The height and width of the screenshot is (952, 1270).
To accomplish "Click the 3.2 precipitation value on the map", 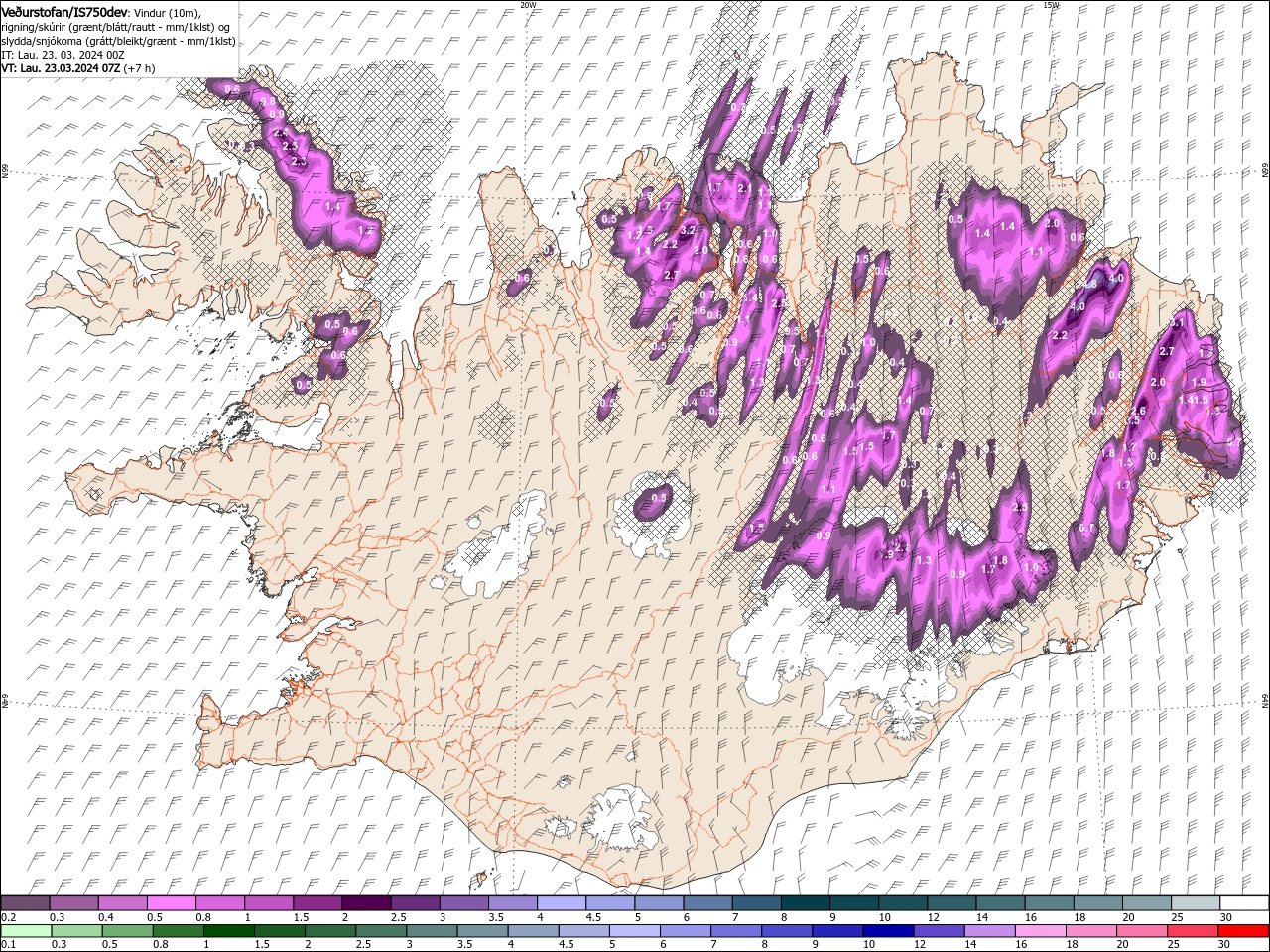I will (688, 230).
